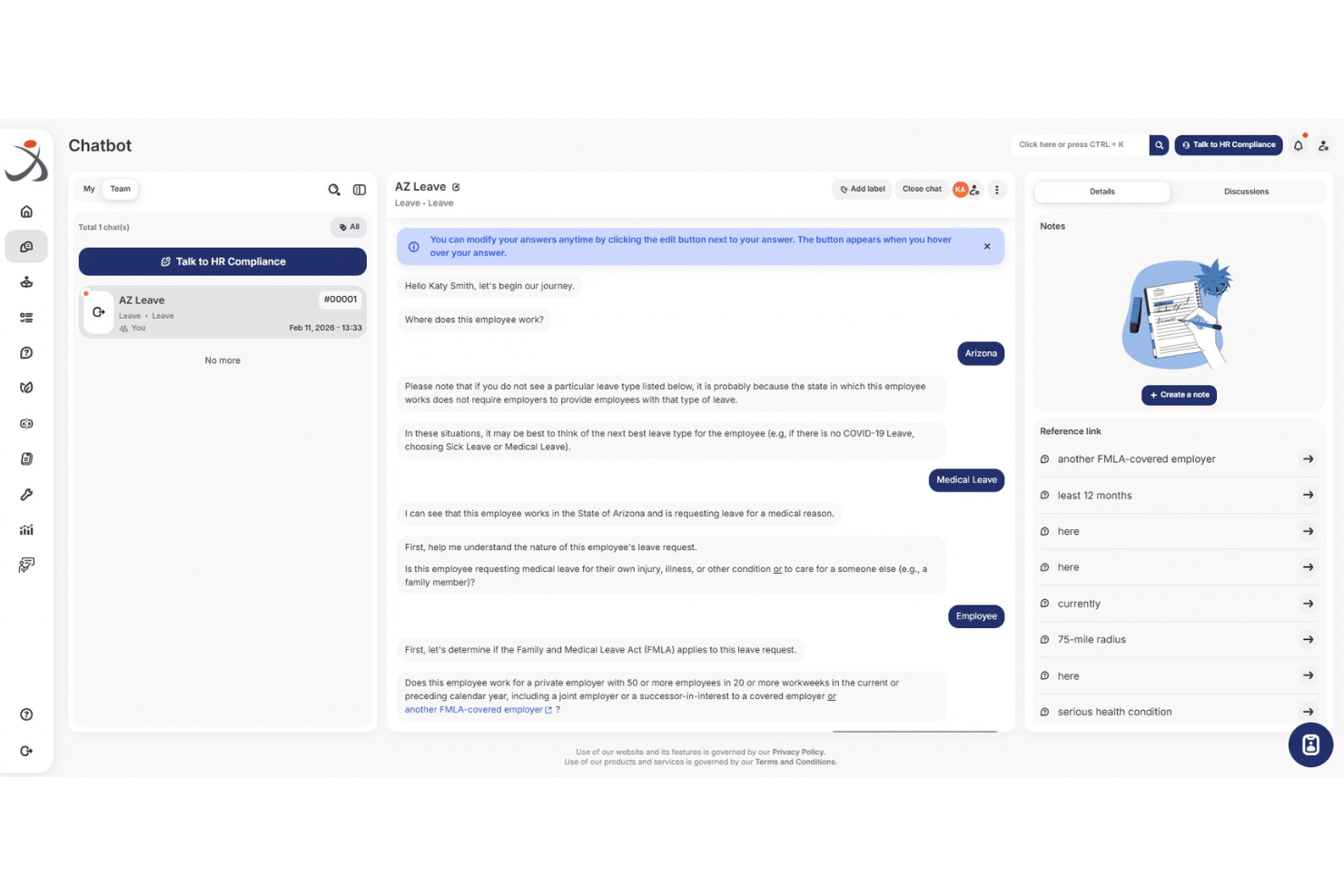The height and width of the screenshot is (896, 1344).
Task: Open reference link 'serious health condition'
Action: [x=1178, y=712]
